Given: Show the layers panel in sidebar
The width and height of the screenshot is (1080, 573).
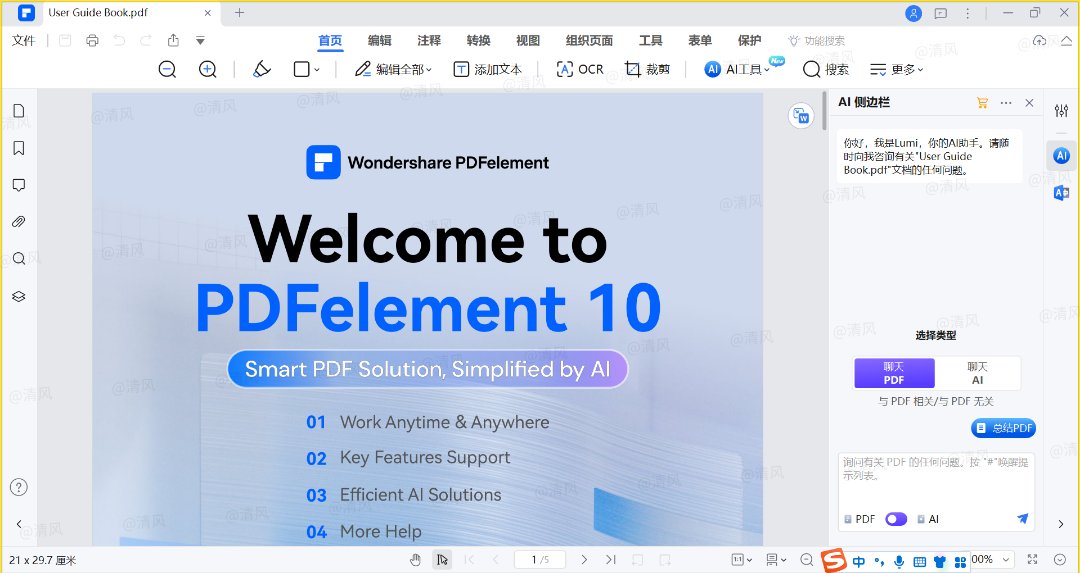Looking at the screenshot, I should click(x=18, y=297).
